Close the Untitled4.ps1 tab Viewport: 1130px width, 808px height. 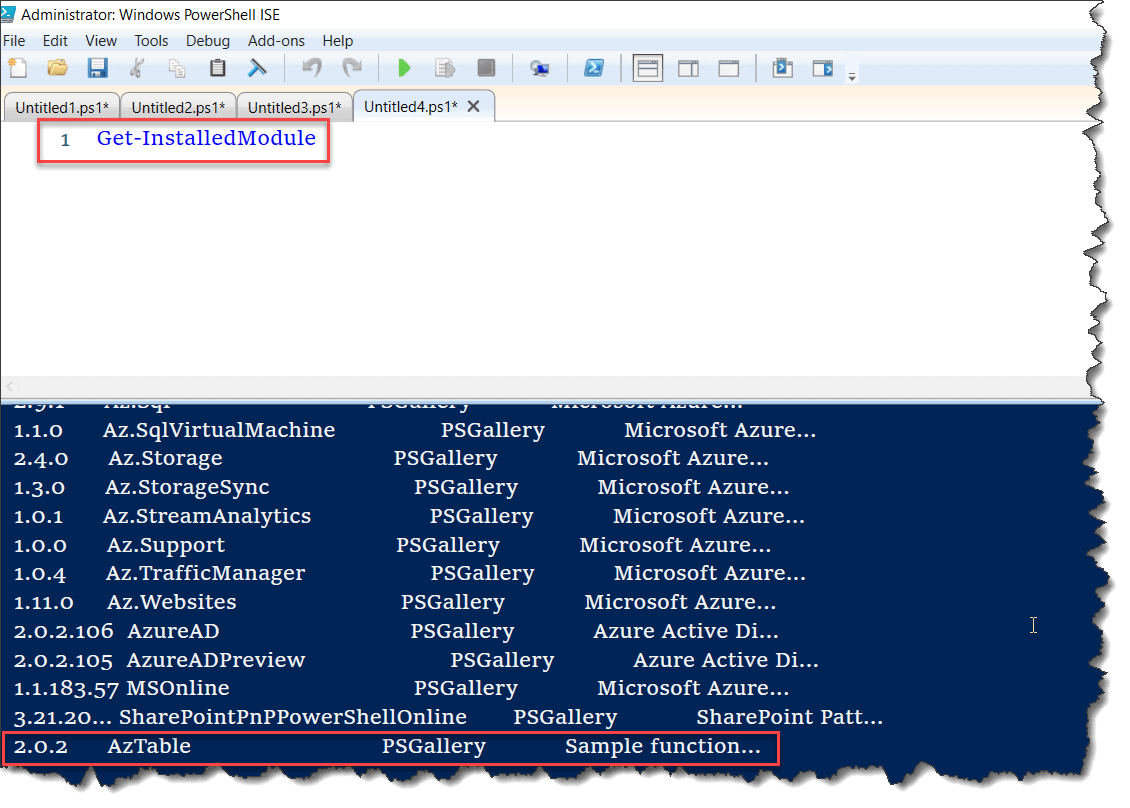473,107
